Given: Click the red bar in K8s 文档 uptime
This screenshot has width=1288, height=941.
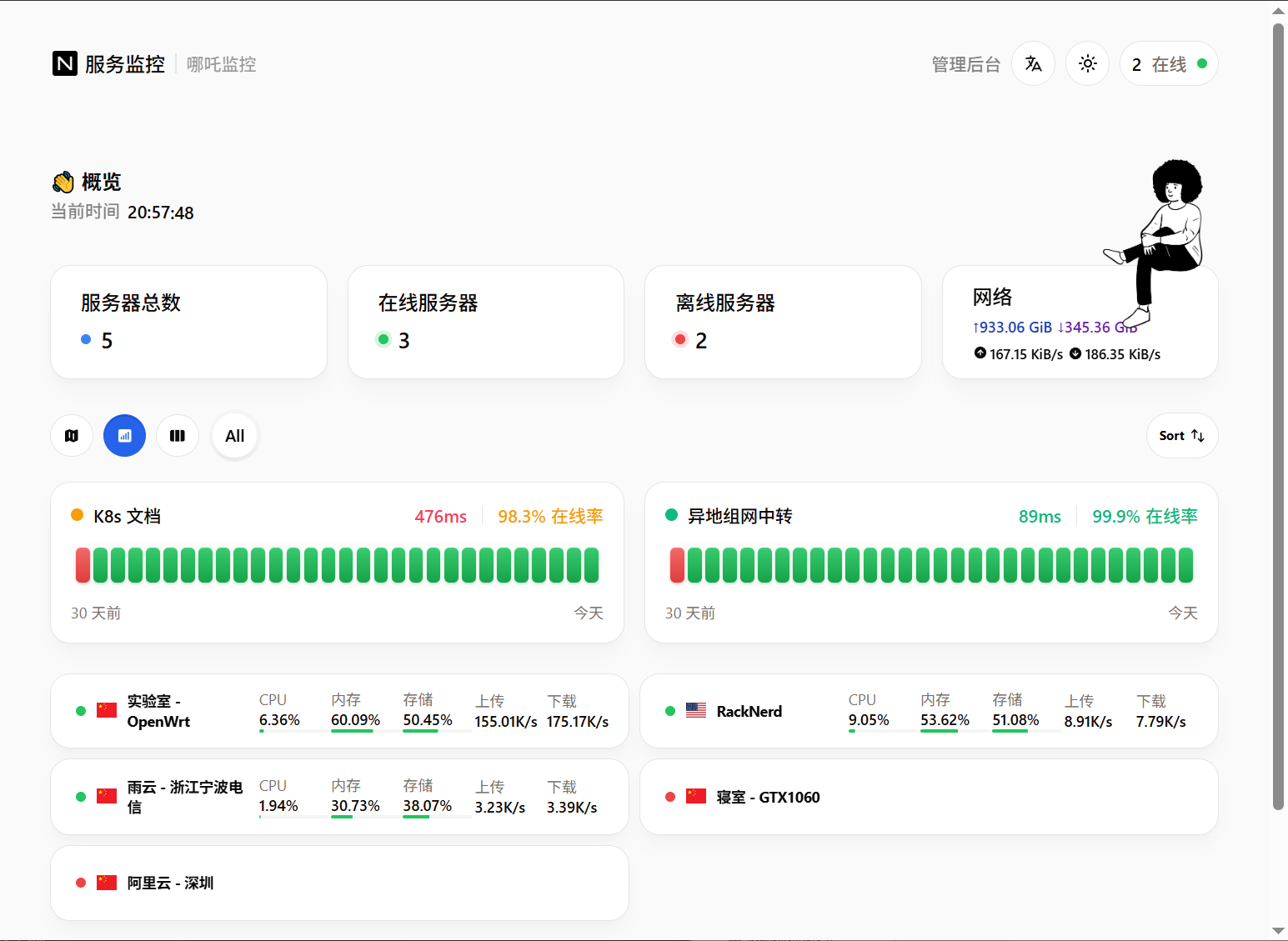Looking at the screenshot, I should click(x=83, y=565).
